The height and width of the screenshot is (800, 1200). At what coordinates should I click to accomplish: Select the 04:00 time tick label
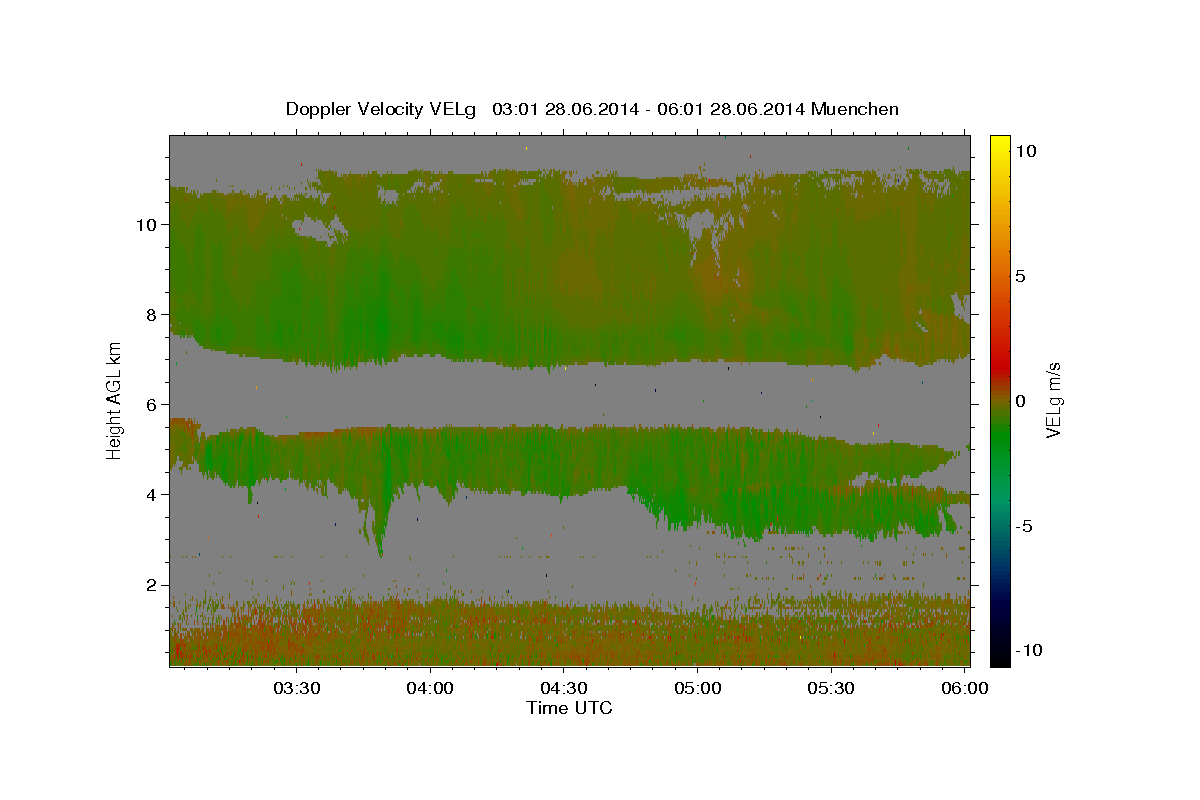pyautogui.click(x=431, y=688)
